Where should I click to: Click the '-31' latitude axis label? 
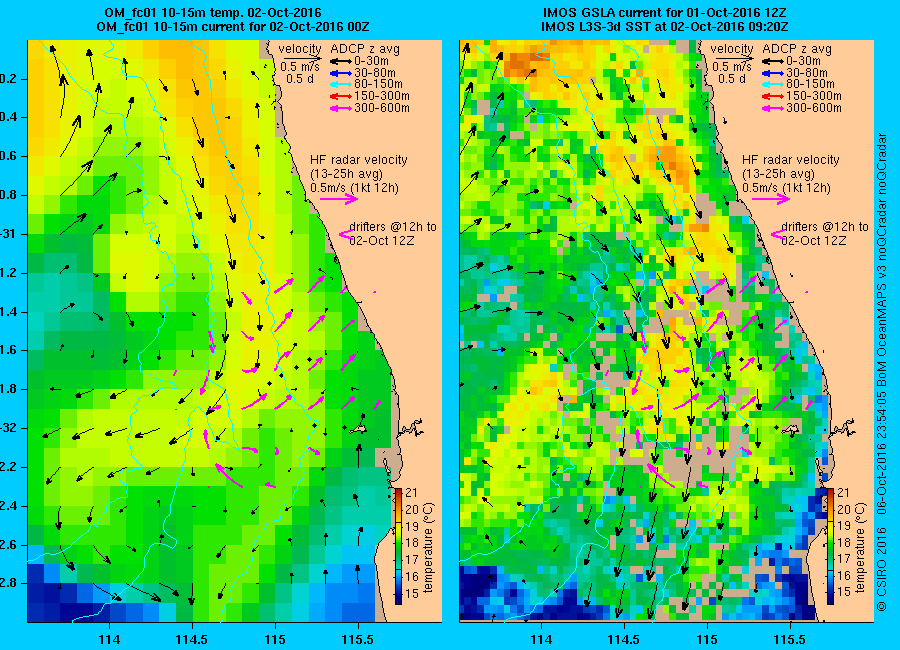[x=7, y=234]
